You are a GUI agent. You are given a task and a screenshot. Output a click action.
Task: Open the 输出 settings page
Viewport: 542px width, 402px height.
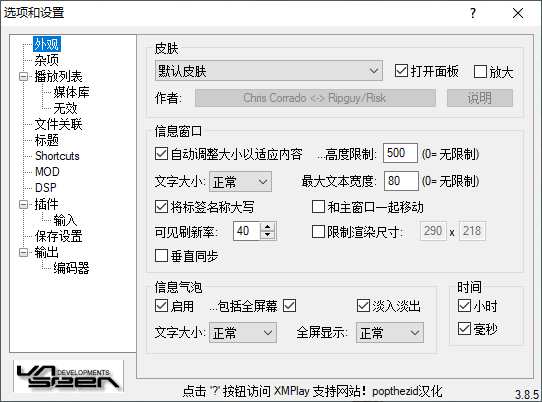pos(46,252)
